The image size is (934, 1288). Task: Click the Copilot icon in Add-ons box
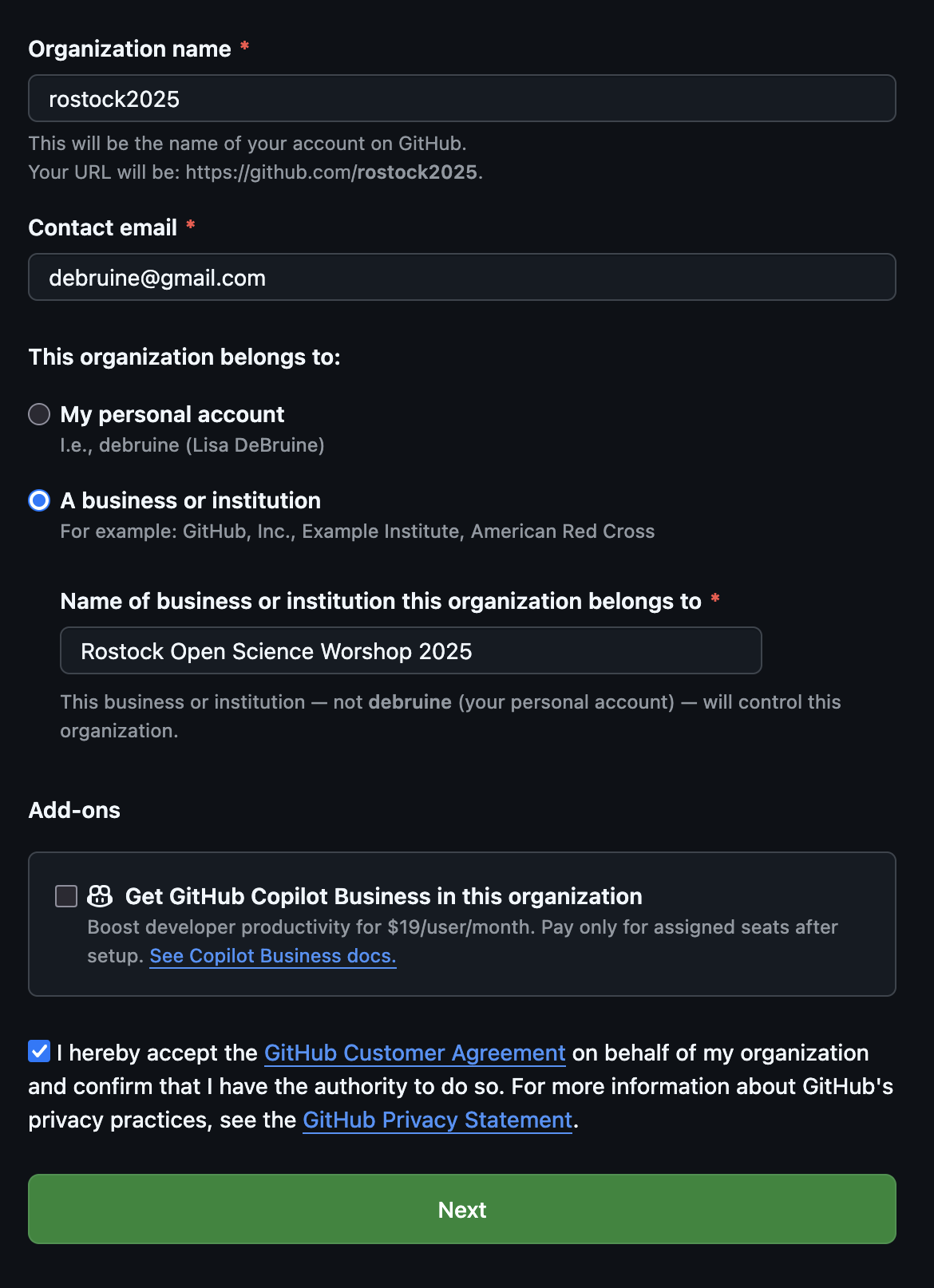(x=100, y=896)
